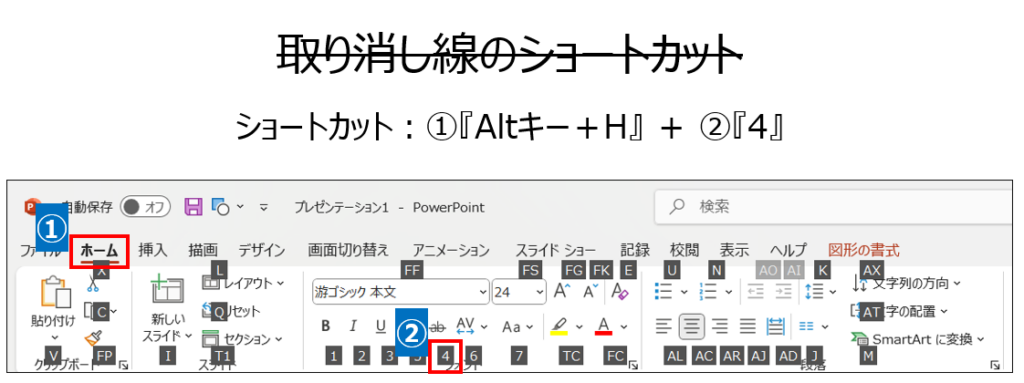Open the 描画 tab
This screenshot has height=383, width=1024.
(203, 250)
